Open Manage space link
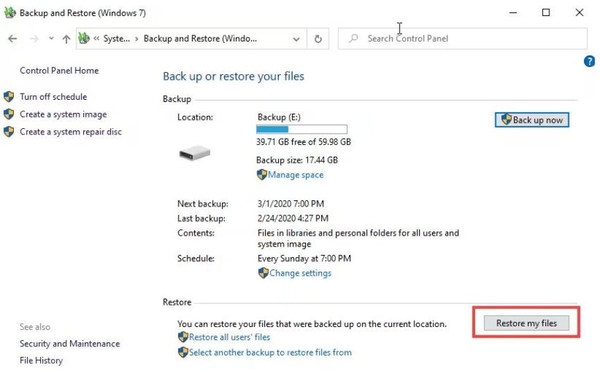600x370 pixels. point(295,175)
